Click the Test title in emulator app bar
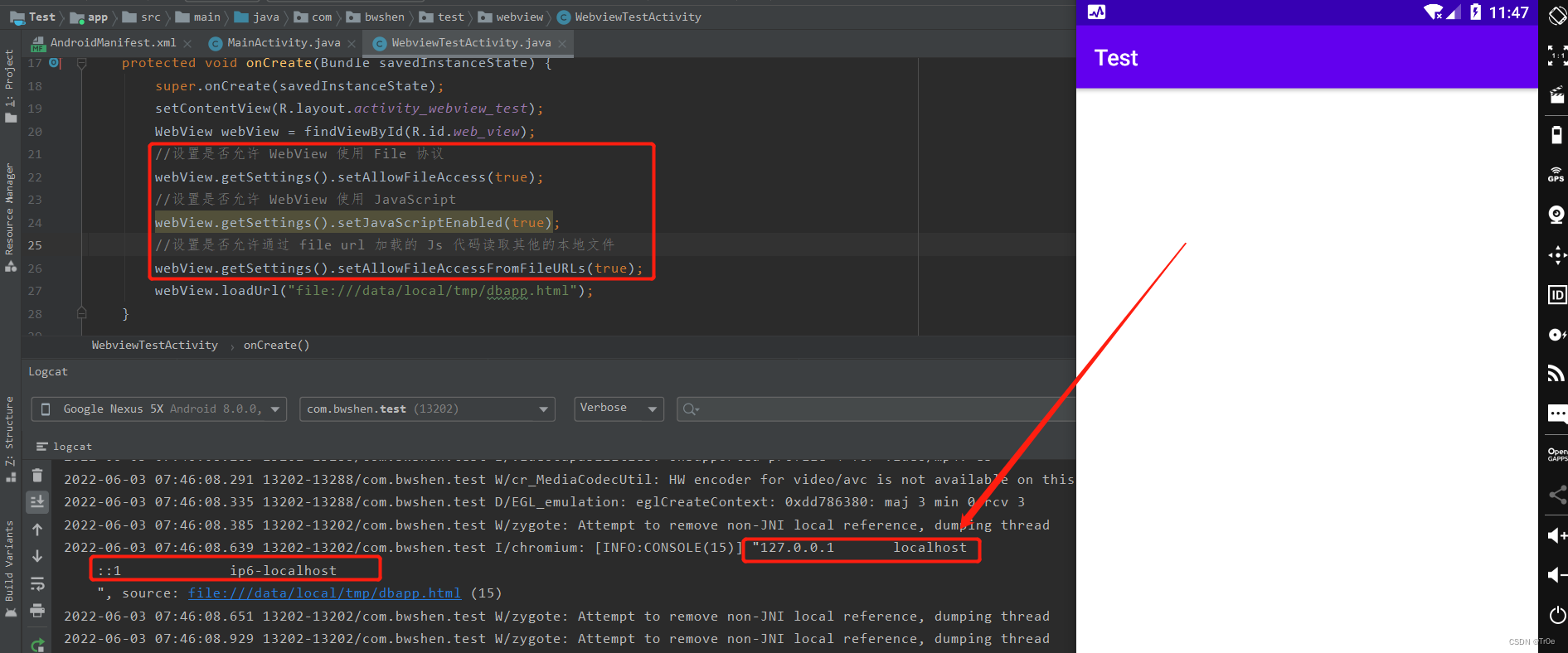This screenshot has height=653, width=1568. point(1115,58)
